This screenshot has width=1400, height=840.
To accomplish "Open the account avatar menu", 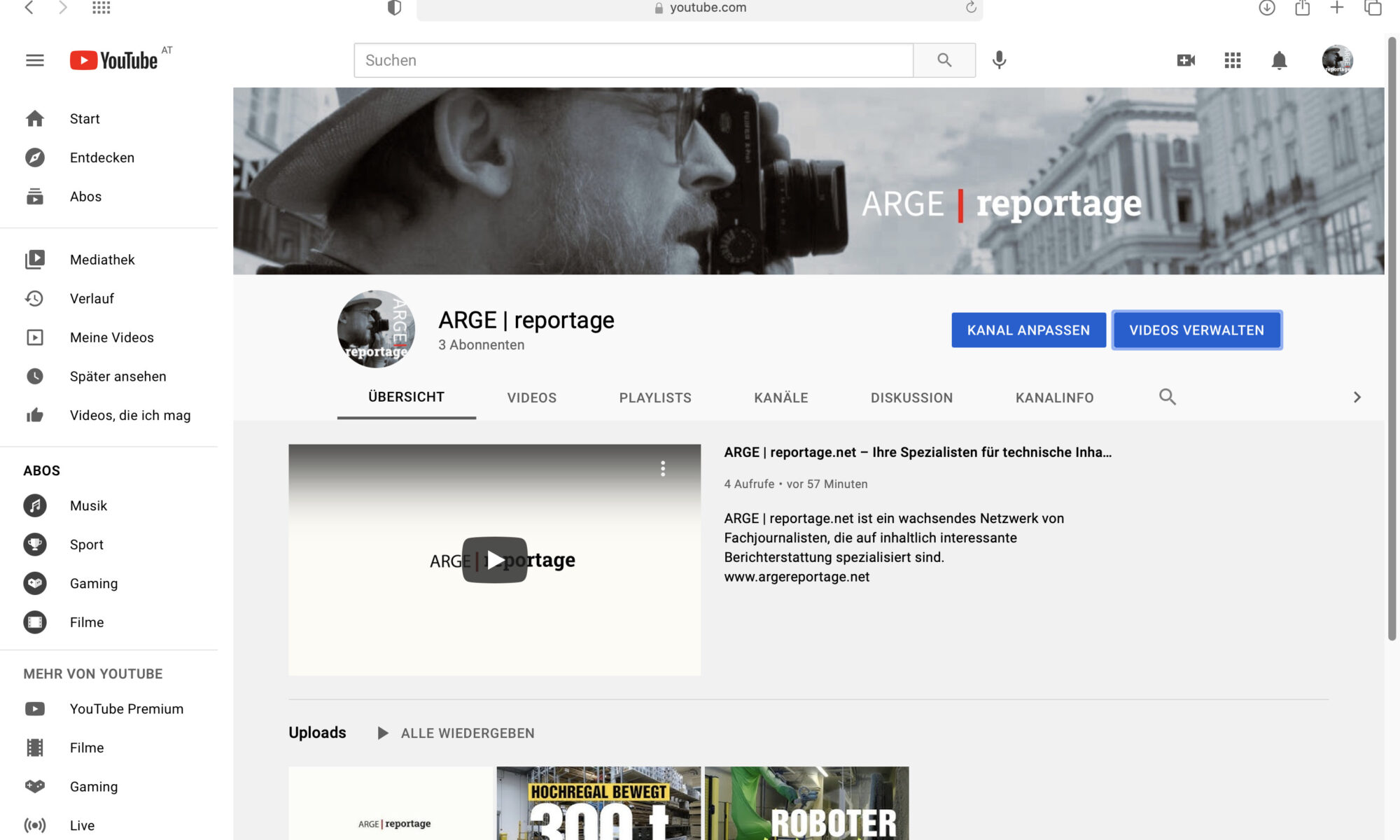I will [1337, 60].
